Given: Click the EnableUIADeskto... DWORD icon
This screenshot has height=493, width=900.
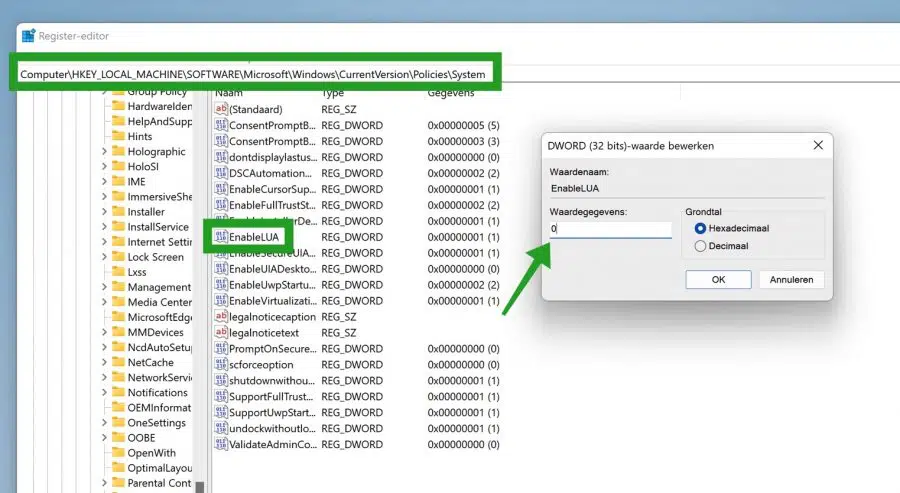Looking at the screenshot, I should point(221,269).
